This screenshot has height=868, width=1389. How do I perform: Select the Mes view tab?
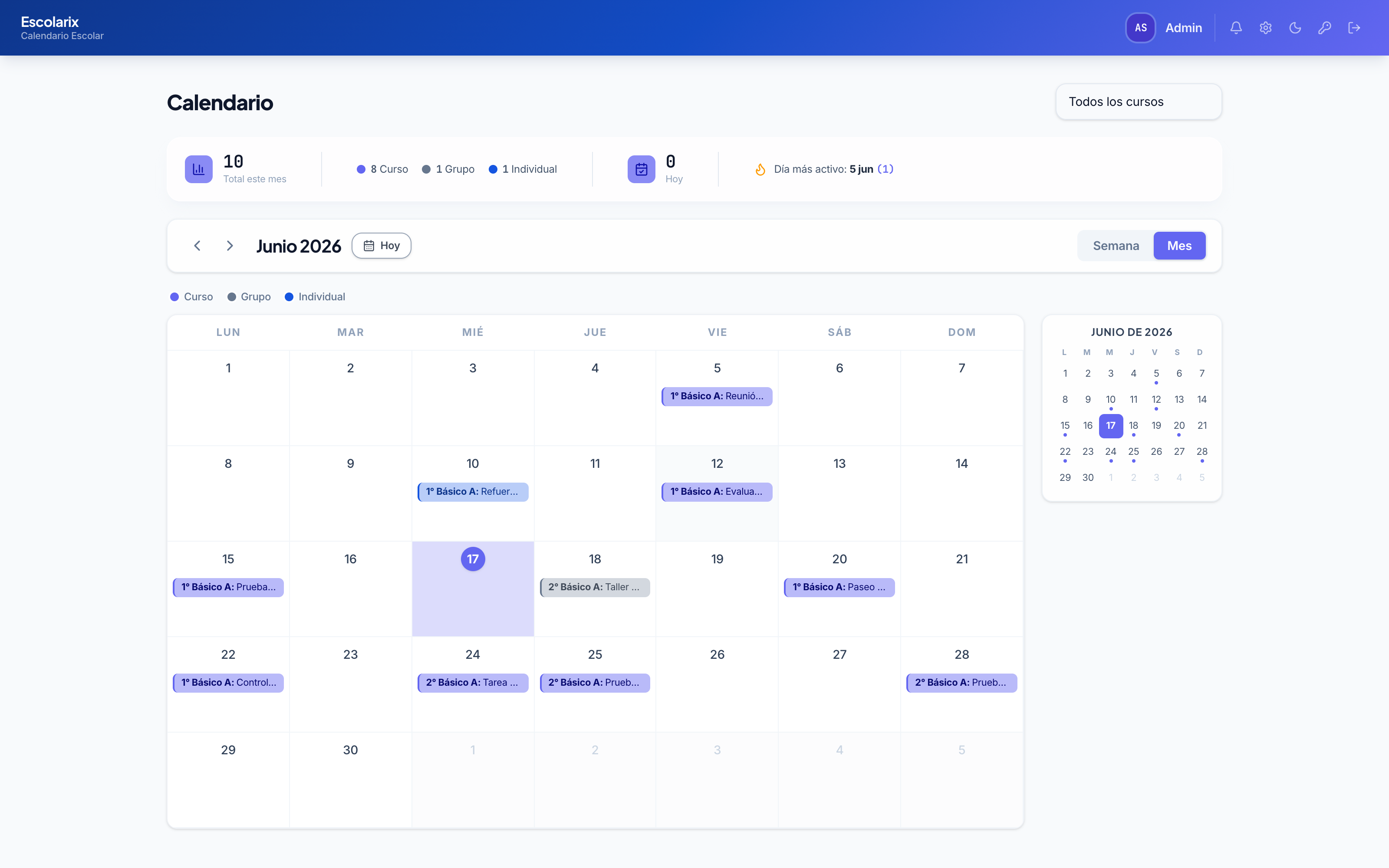[1179, 246]
